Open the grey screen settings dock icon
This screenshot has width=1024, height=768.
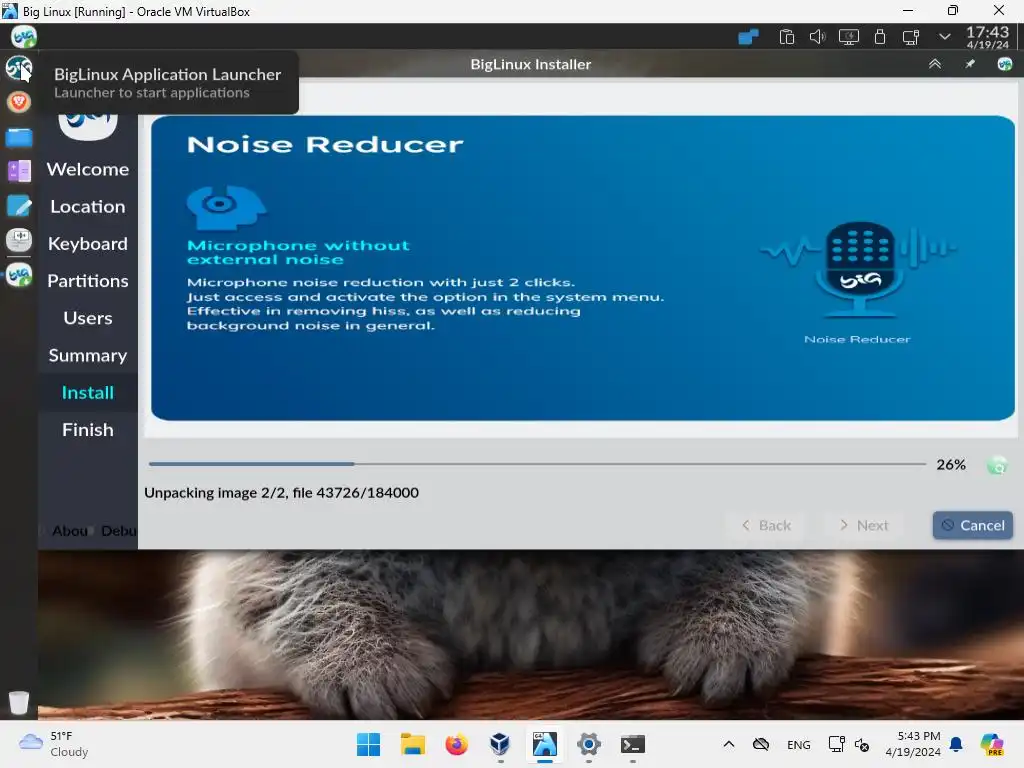point(18,240)
